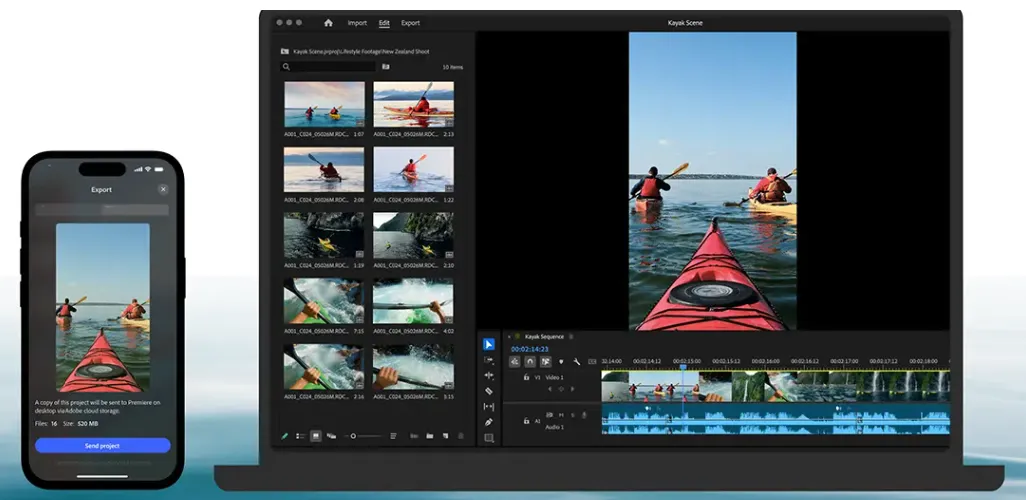The height and width of the screenshot is (500, 1026).
Task: Open the search filter bin options
Action: pyautogui.click(x=386, y=67)
